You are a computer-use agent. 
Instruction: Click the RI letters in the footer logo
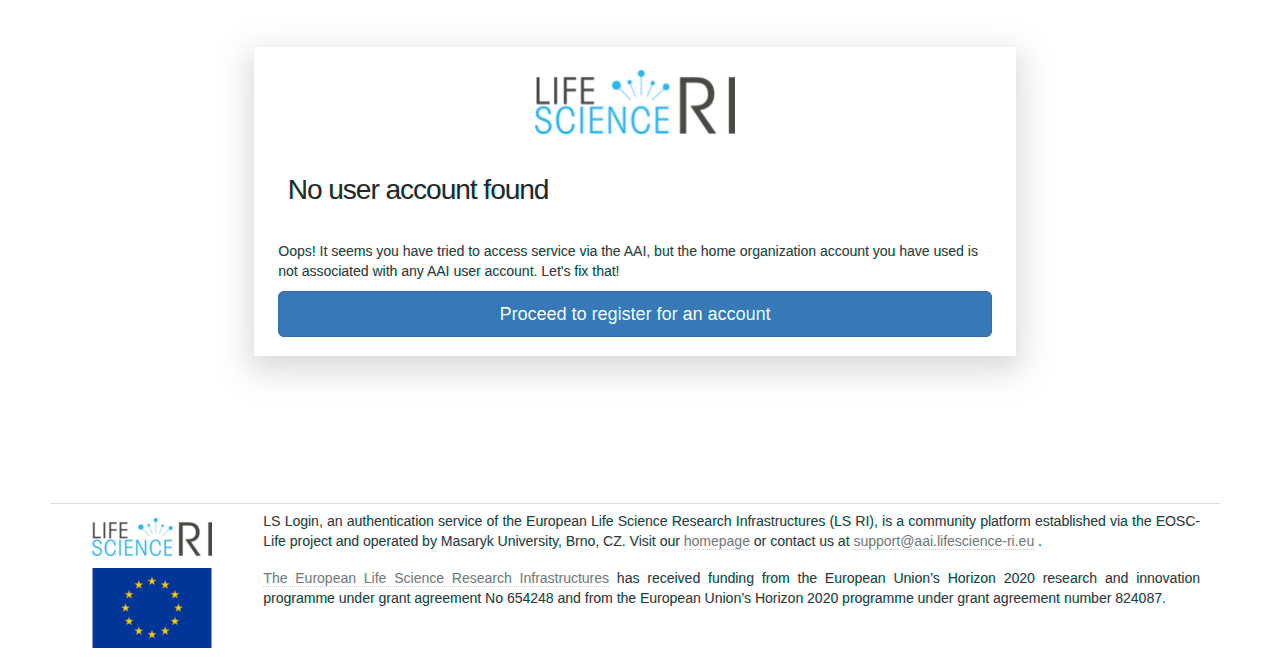[x=195, y=540]
